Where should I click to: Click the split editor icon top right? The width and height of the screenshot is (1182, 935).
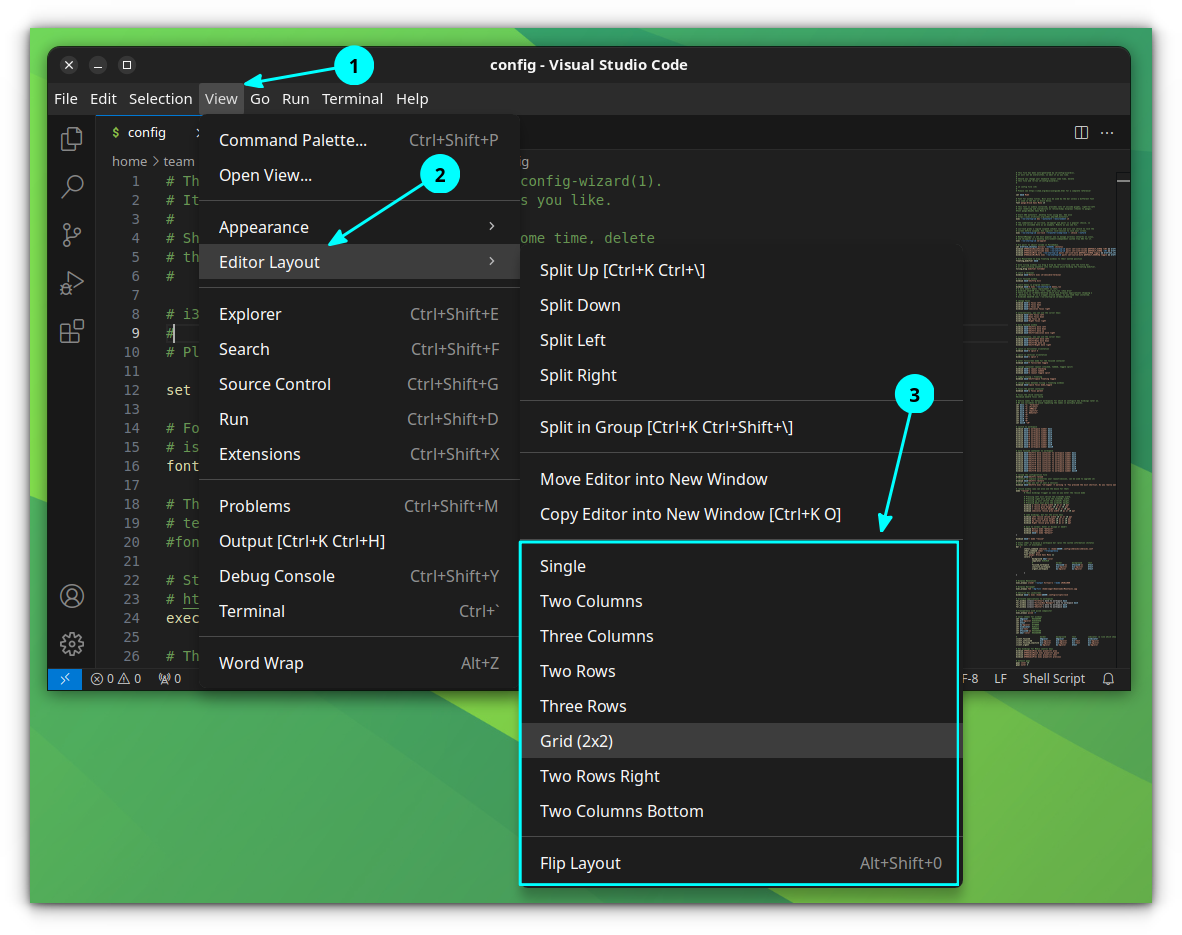click(x=1081, y=132)
